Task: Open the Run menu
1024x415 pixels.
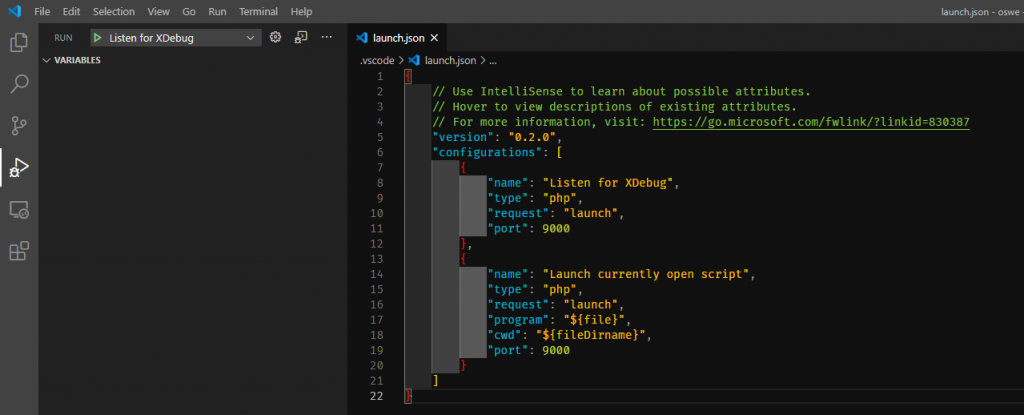Action: 217,12
